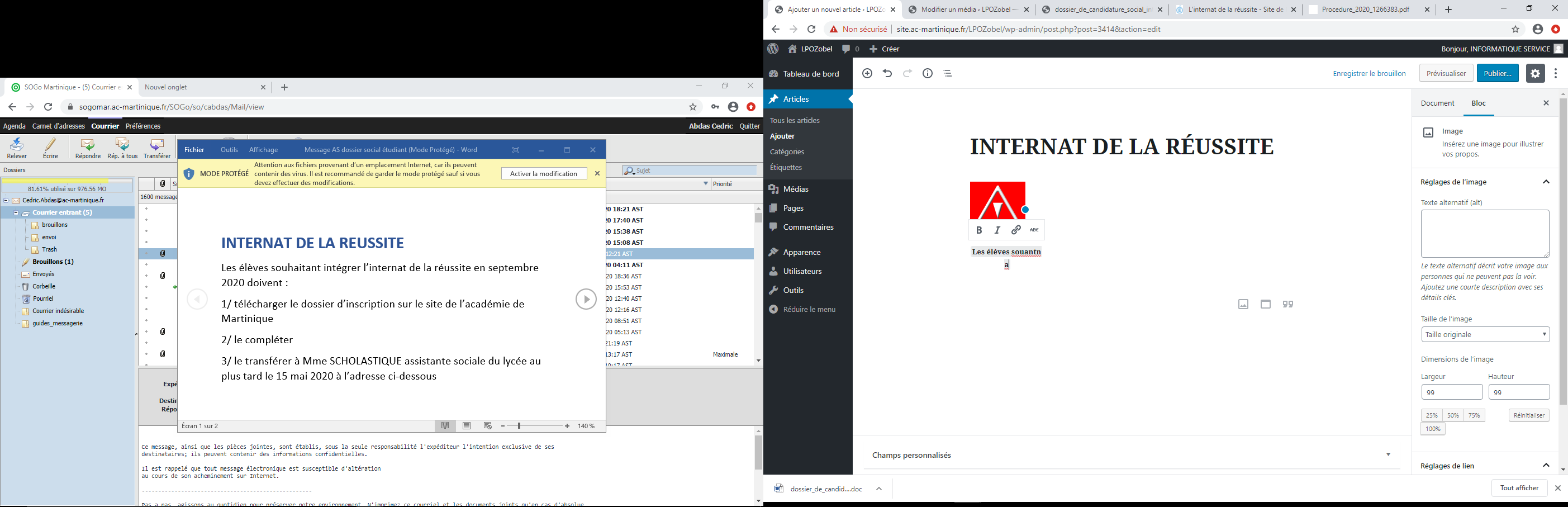
Task: Insert a link in the caption
Action: click(x=1016, y=230)
